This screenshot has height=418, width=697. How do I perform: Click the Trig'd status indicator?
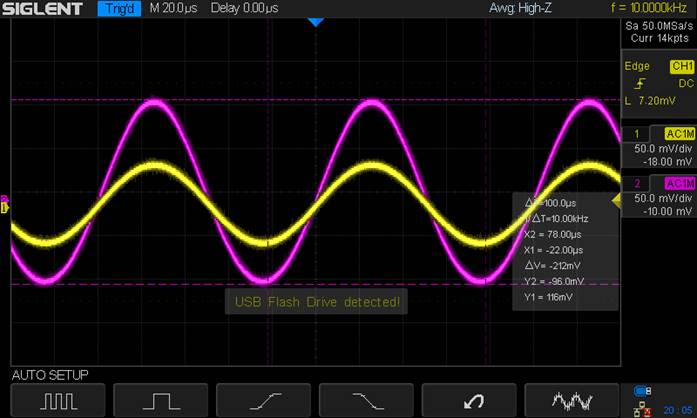[119, 8]
